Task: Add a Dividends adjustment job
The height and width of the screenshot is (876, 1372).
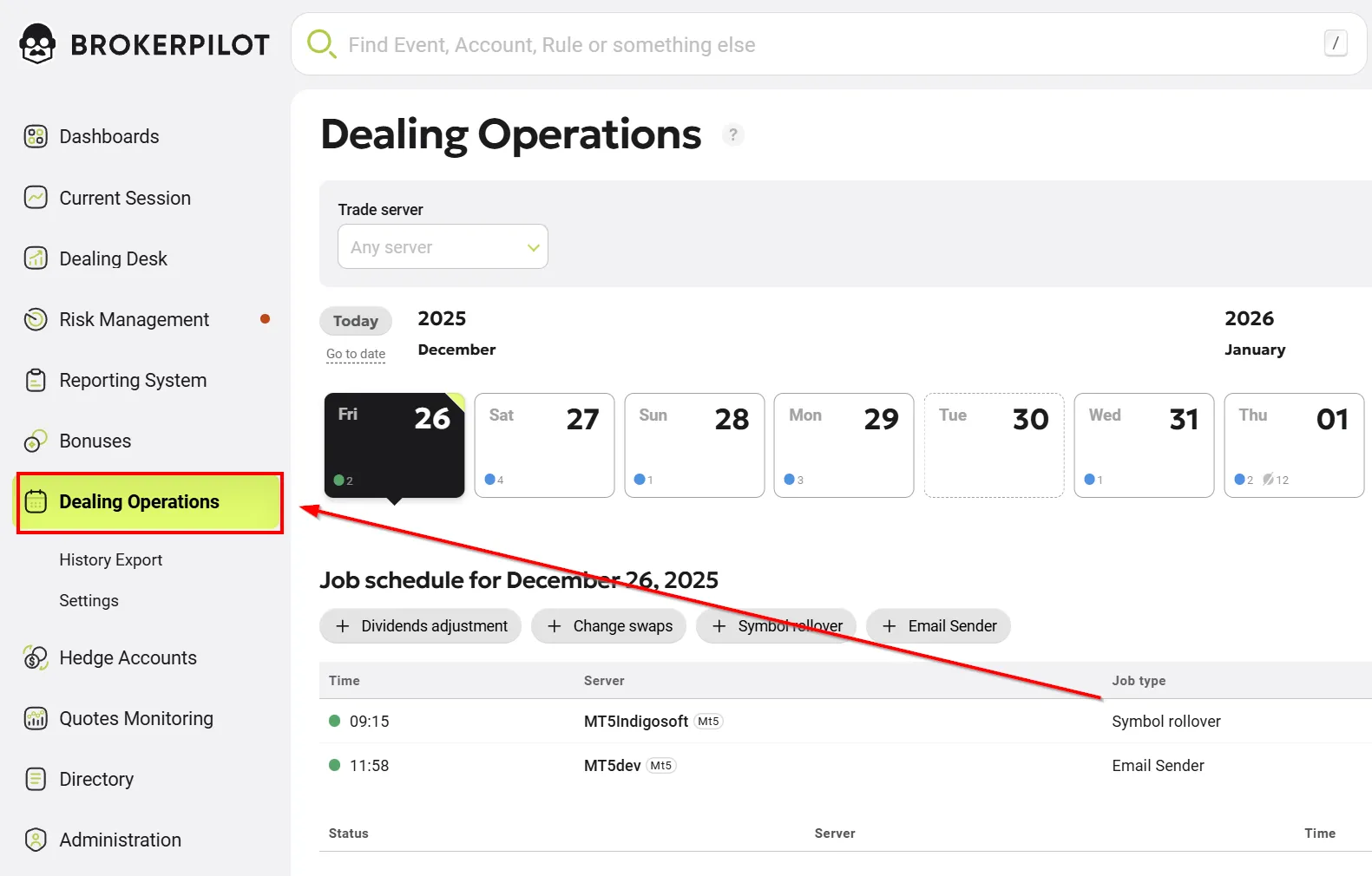Action: click(420, 626)
